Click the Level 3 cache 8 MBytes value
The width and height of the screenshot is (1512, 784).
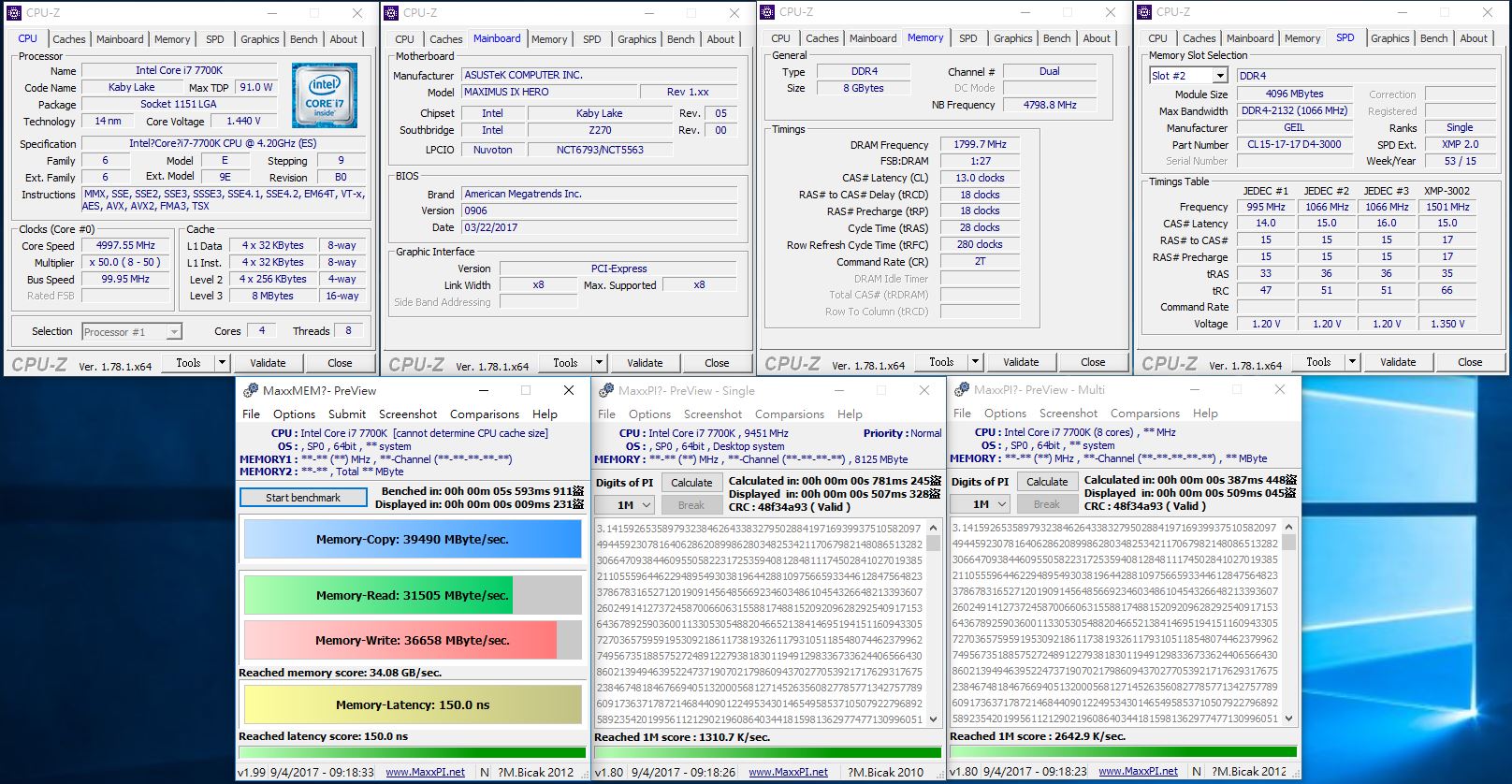tap(272, 296)
